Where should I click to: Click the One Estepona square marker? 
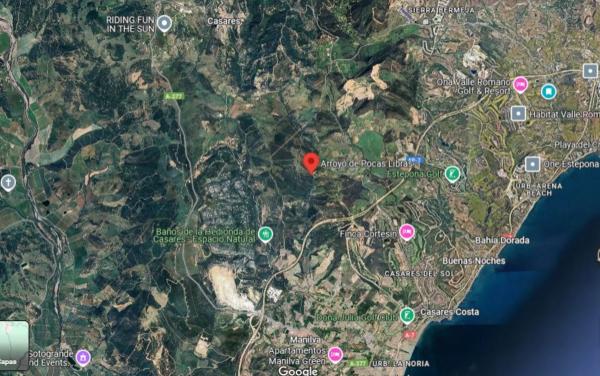click(532, 164)
